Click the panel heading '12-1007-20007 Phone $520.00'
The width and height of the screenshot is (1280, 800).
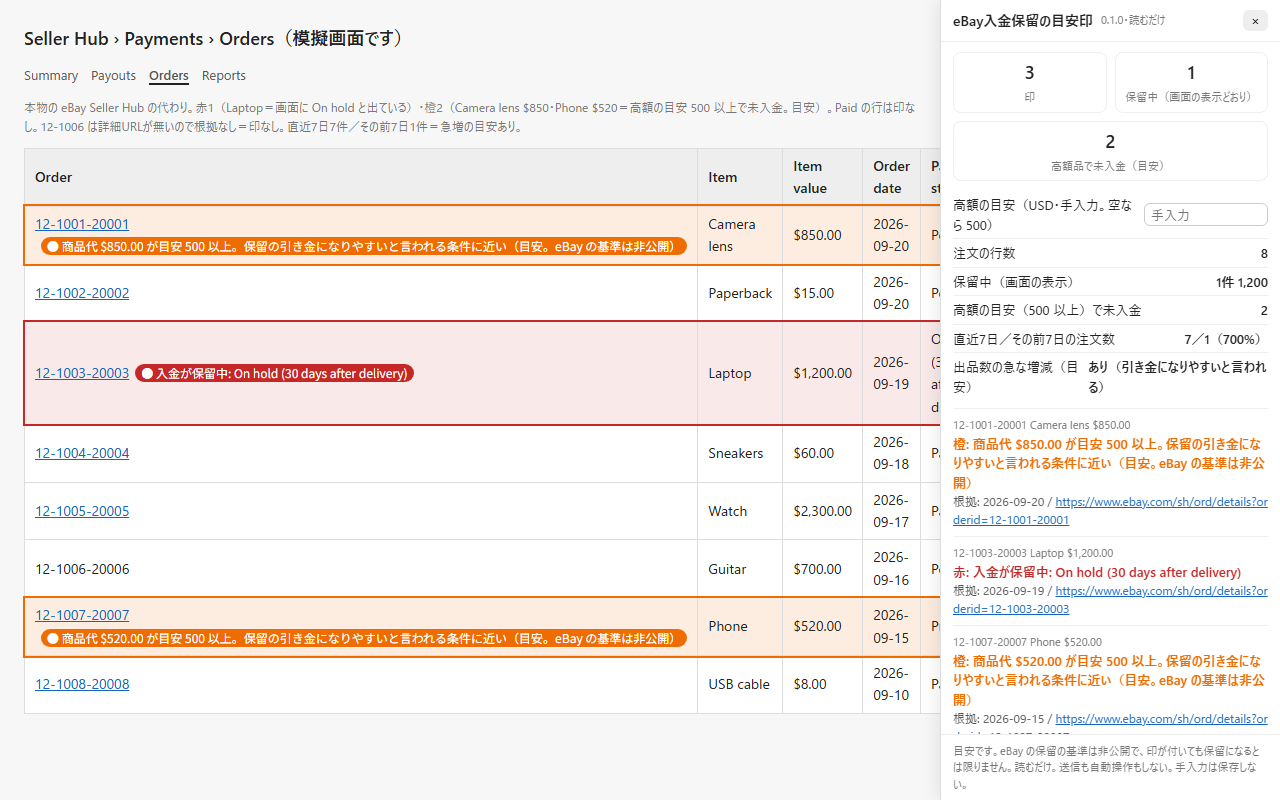tap(1027, 642)
